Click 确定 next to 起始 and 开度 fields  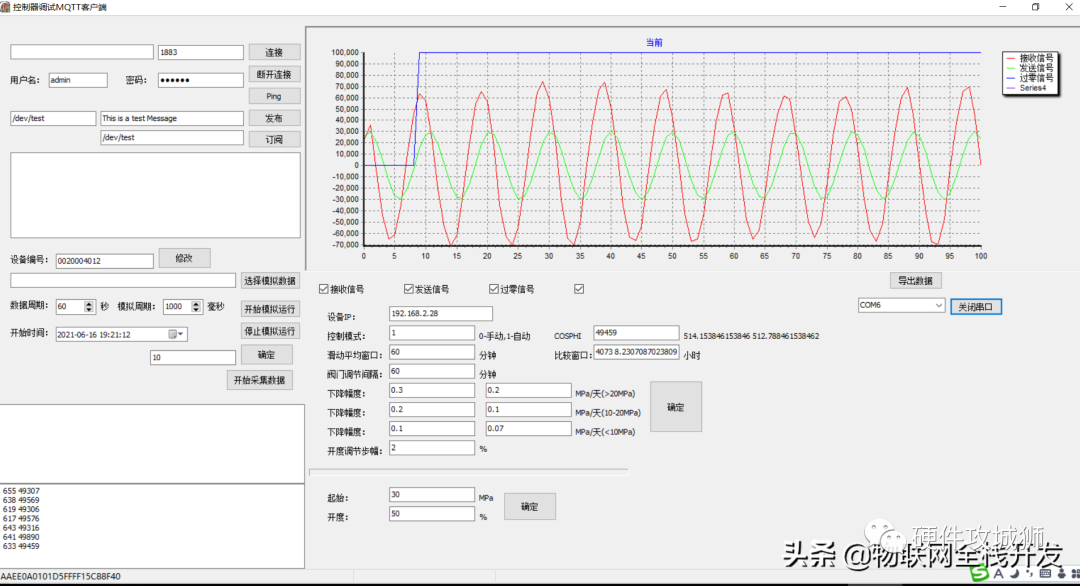(530, 507)
